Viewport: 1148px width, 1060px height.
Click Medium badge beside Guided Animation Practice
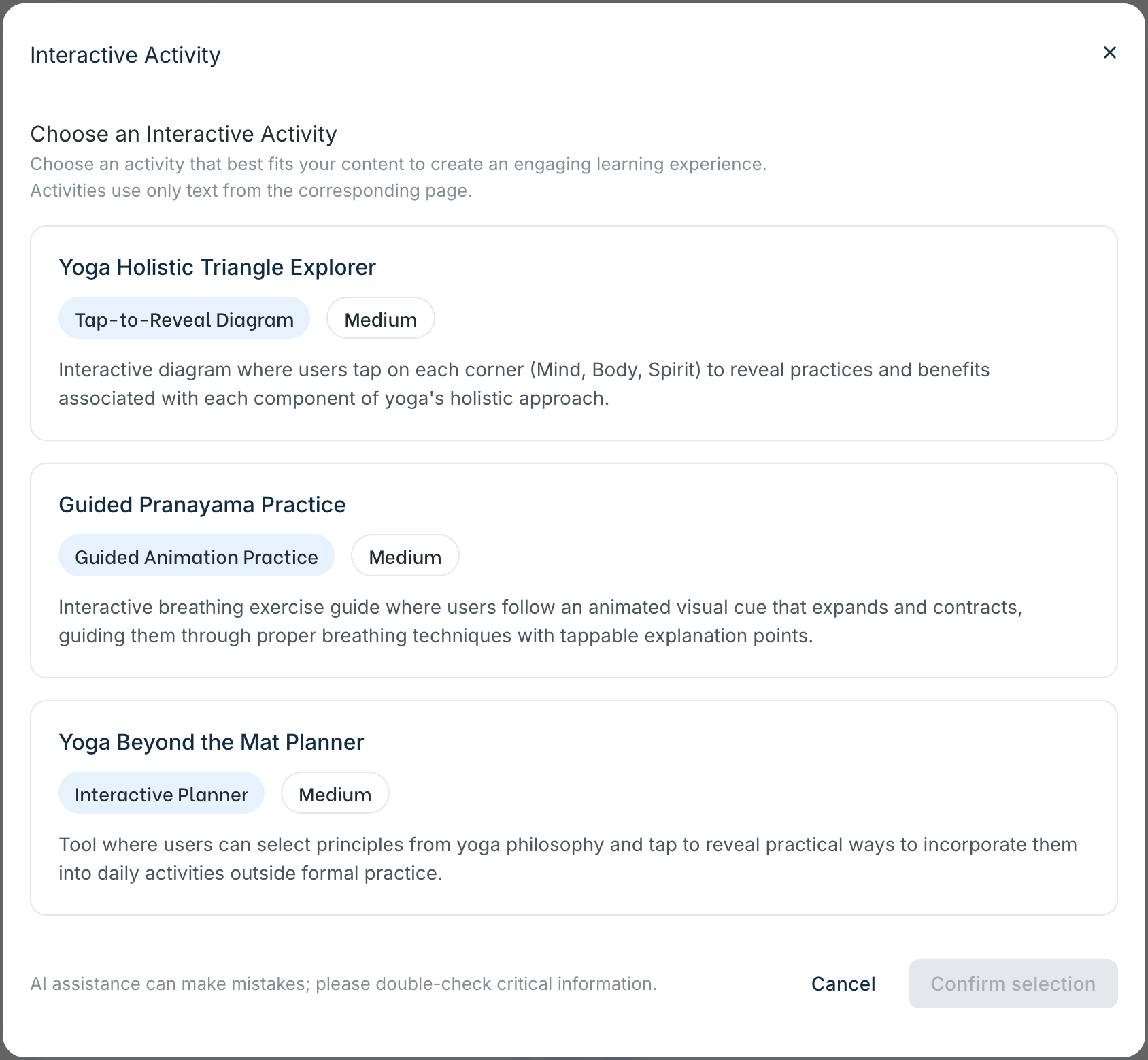(x=405, y=557)
